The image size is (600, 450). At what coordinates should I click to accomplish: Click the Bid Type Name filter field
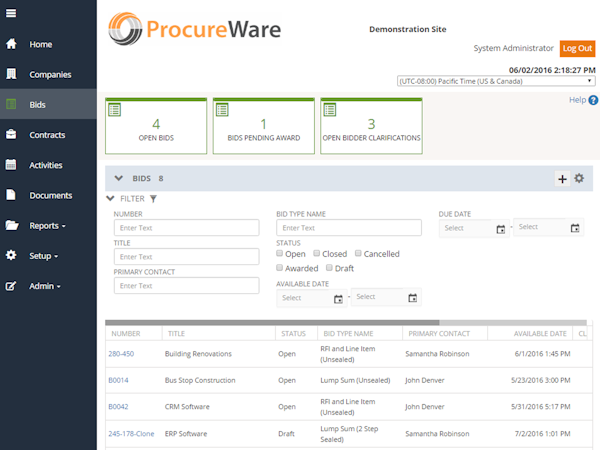pyautogui.click(x=349, y=228)
